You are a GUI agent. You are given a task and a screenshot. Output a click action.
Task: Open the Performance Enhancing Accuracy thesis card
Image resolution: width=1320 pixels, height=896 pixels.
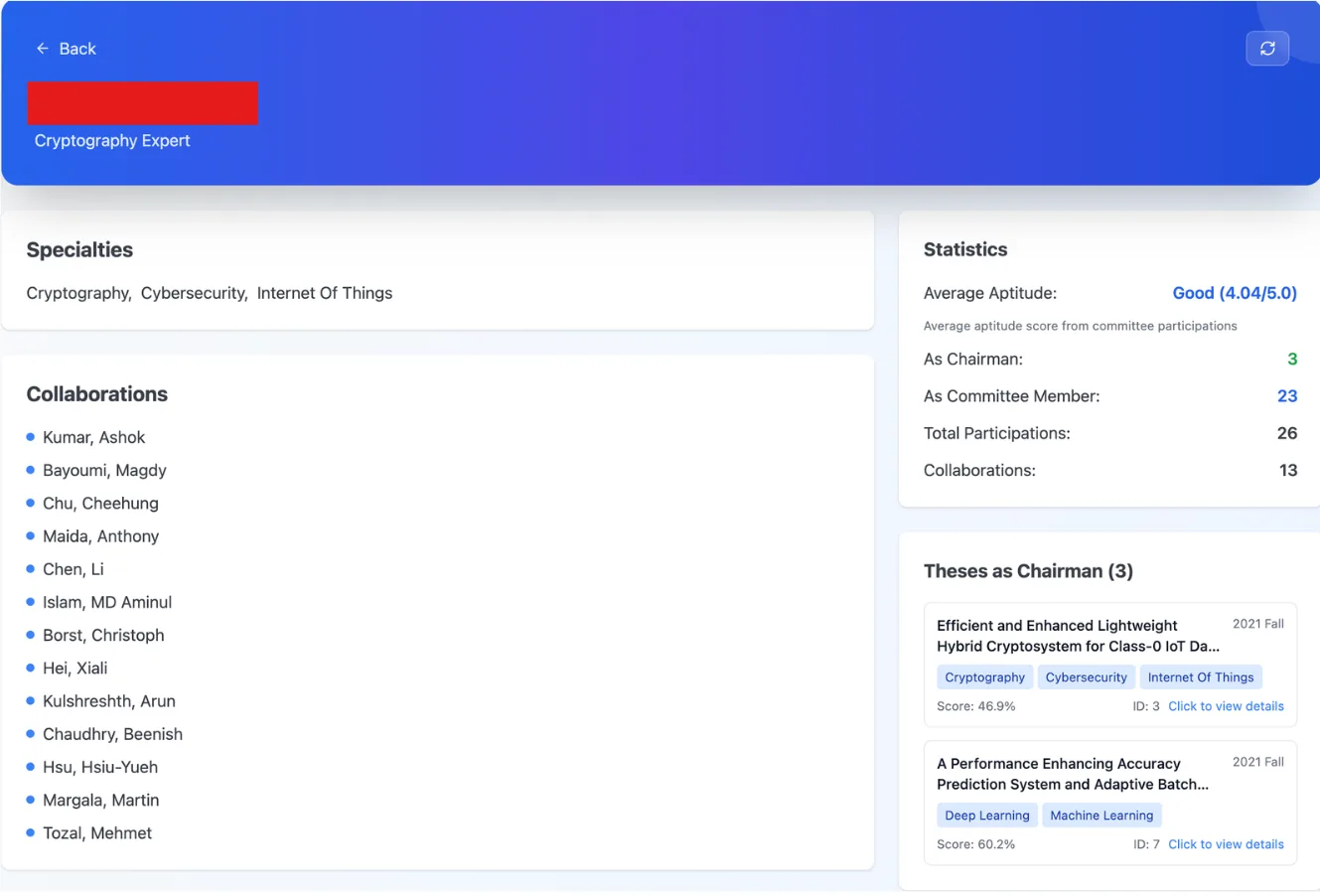point(1109,803)
